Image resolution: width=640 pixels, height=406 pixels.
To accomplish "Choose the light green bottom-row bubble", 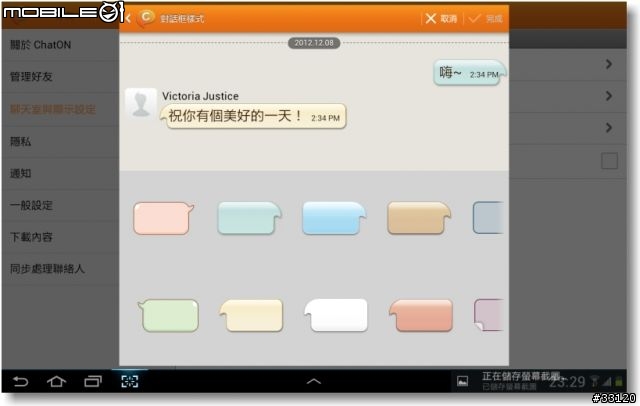I will 168,315.
